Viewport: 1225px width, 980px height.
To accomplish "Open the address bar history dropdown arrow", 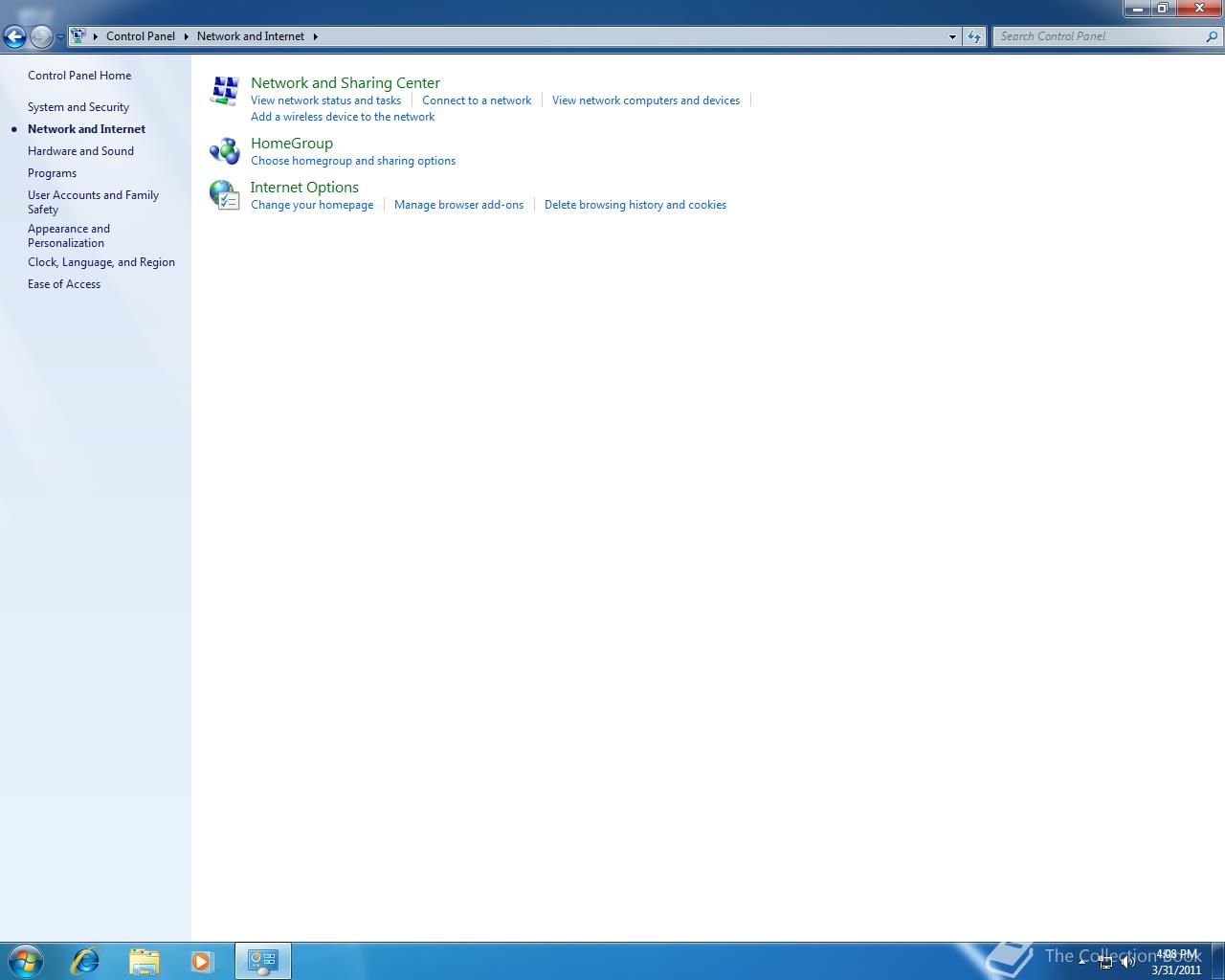I will (x=951, y=36).
